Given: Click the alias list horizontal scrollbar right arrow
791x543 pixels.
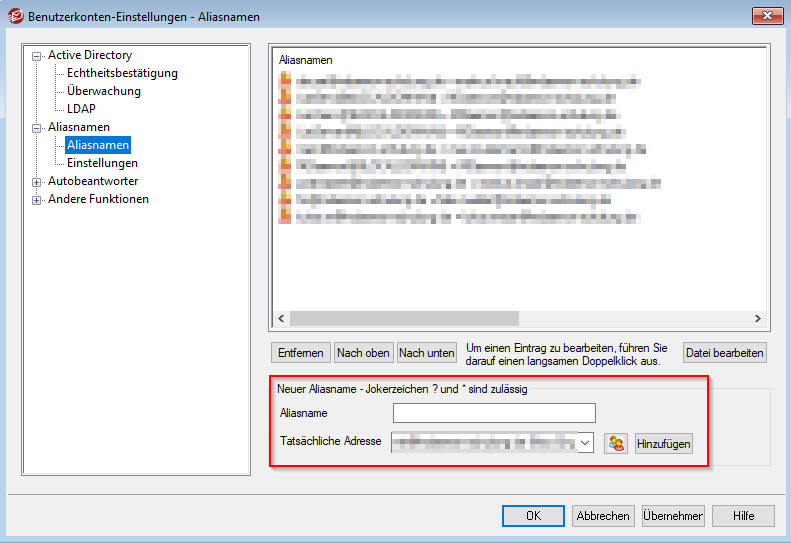Looking at the screenshot, I should (757, 319).
